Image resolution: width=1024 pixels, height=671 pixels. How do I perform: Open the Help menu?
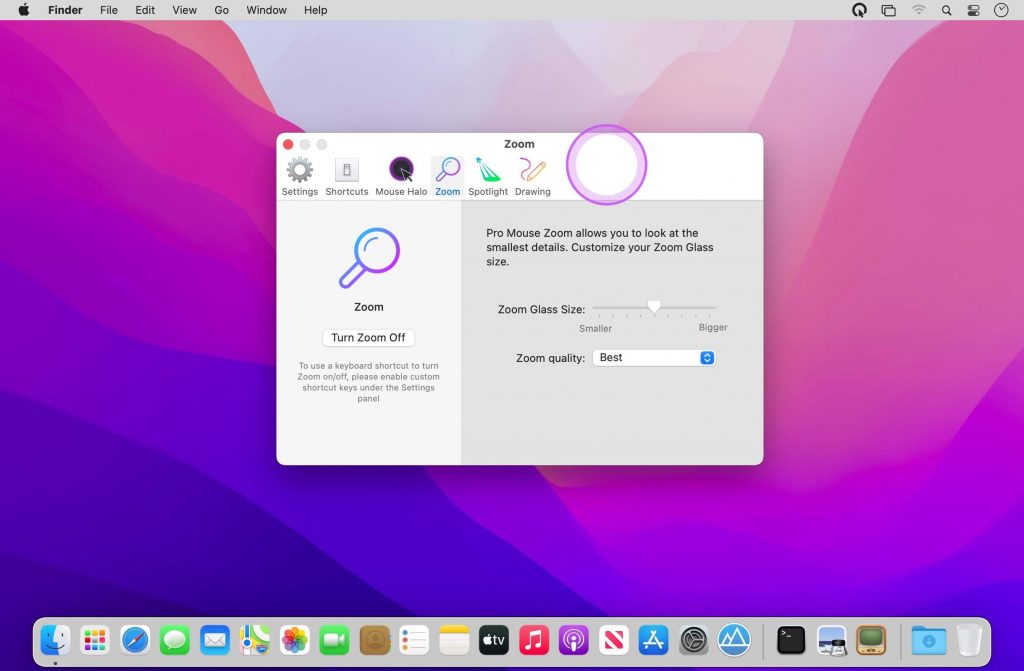(x=315, y=10)
